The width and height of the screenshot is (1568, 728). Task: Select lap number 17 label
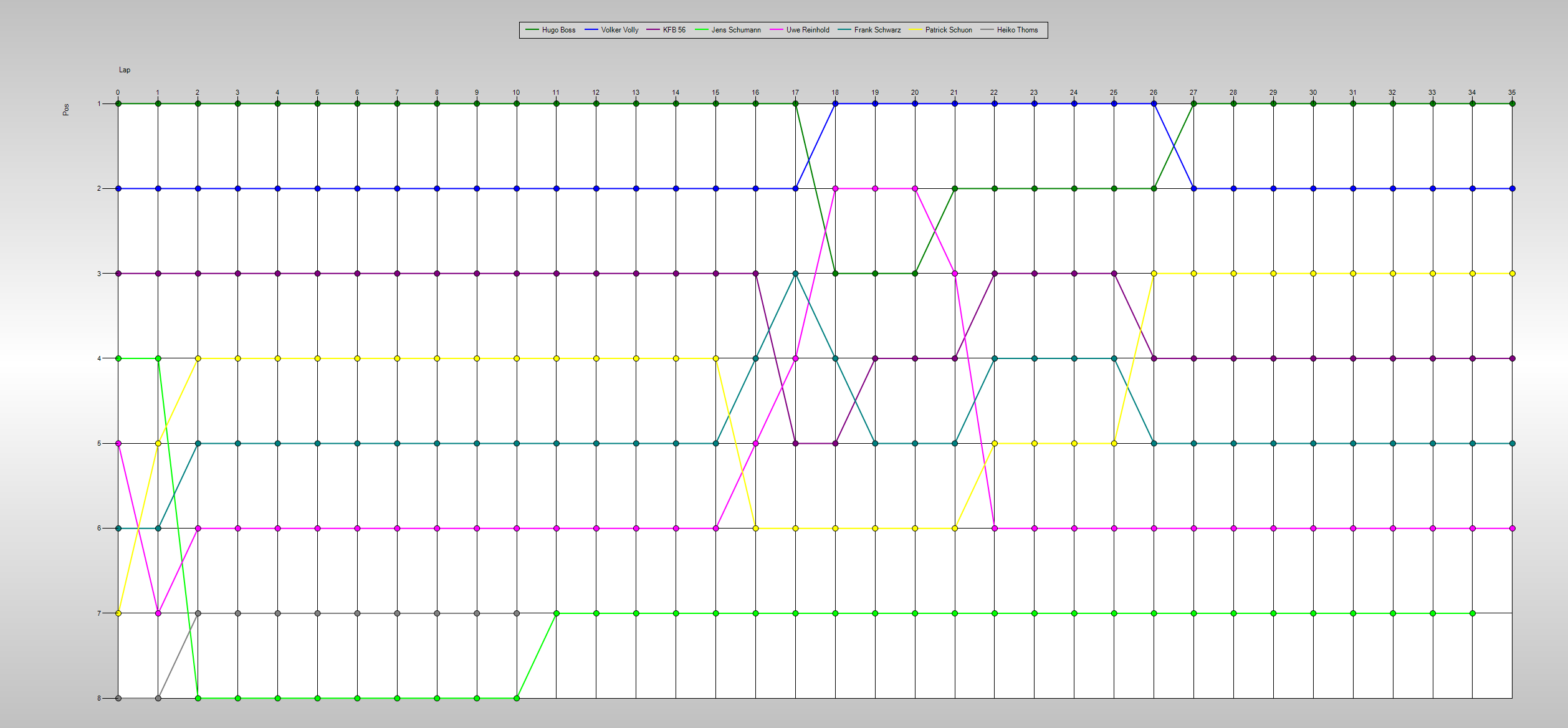pos(795,92)
